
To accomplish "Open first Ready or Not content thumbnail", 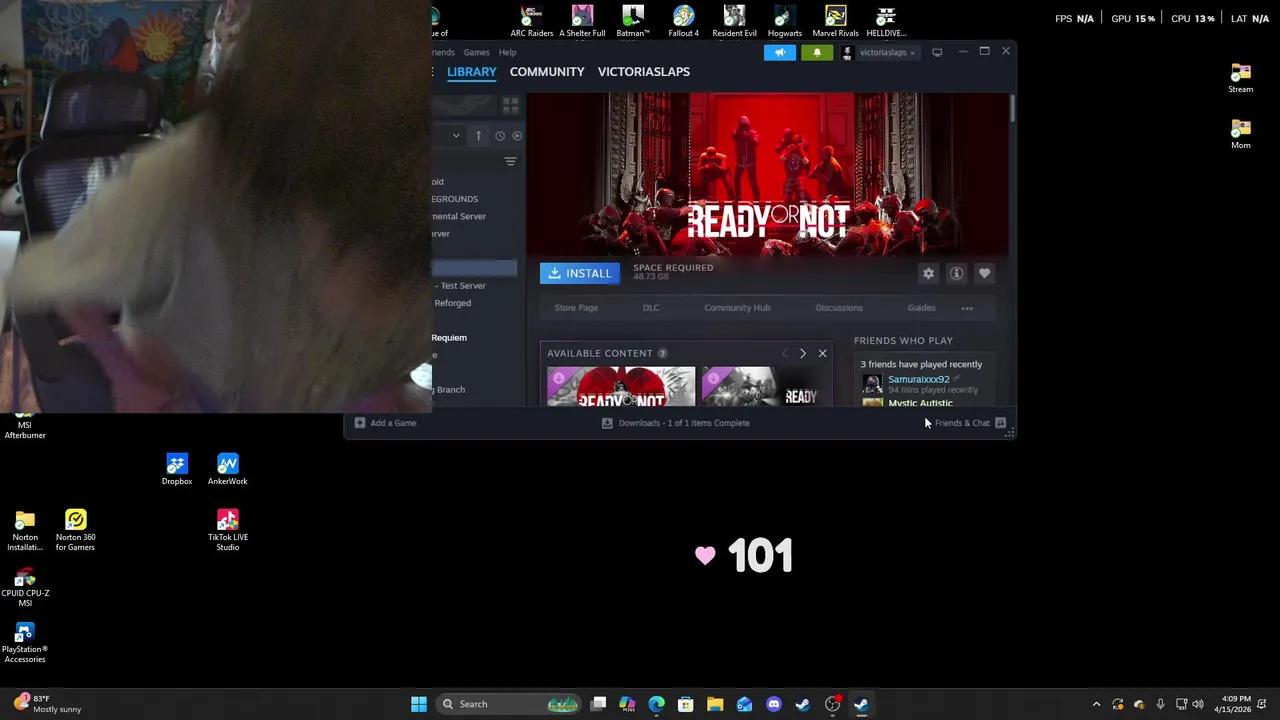I will (x=621, y=386).
